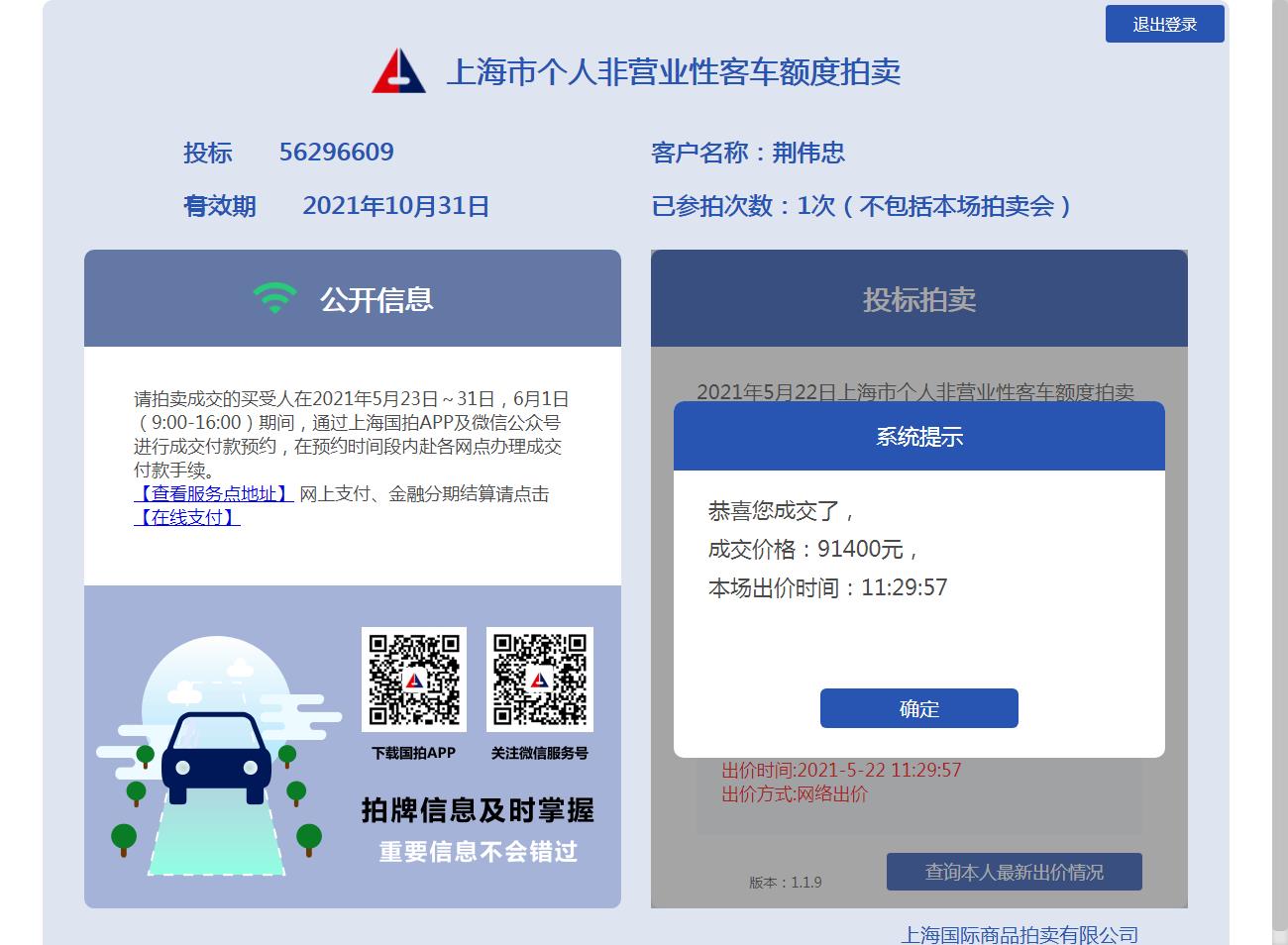
Task: Click the 下载国拍APP QR code
Action: (413, 680)
